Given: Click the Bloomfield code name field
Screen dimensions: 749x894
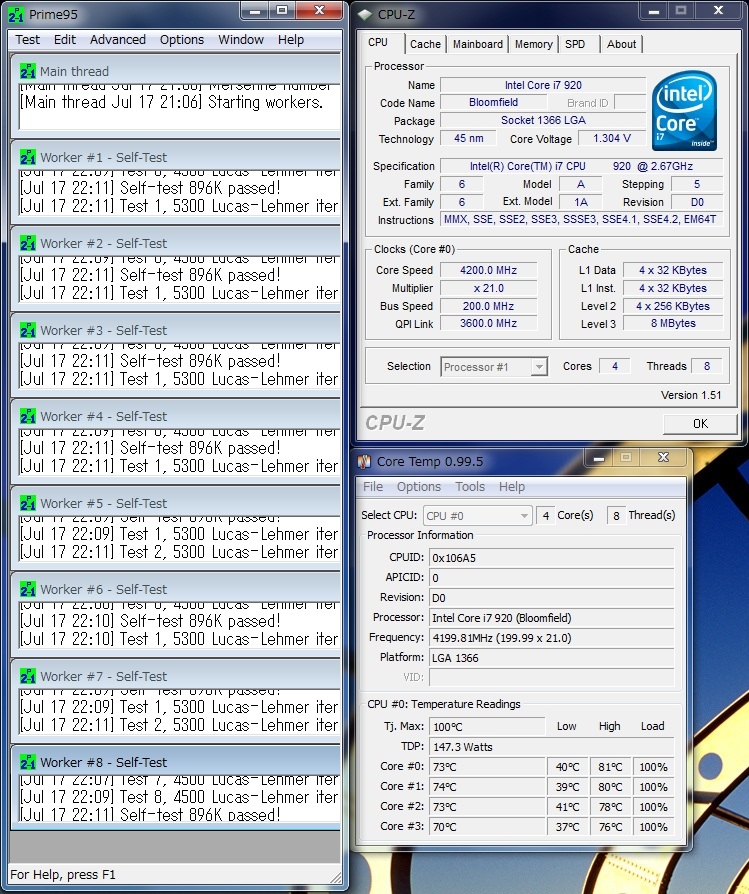Looking at the screenshot, I should click(494, 103).
